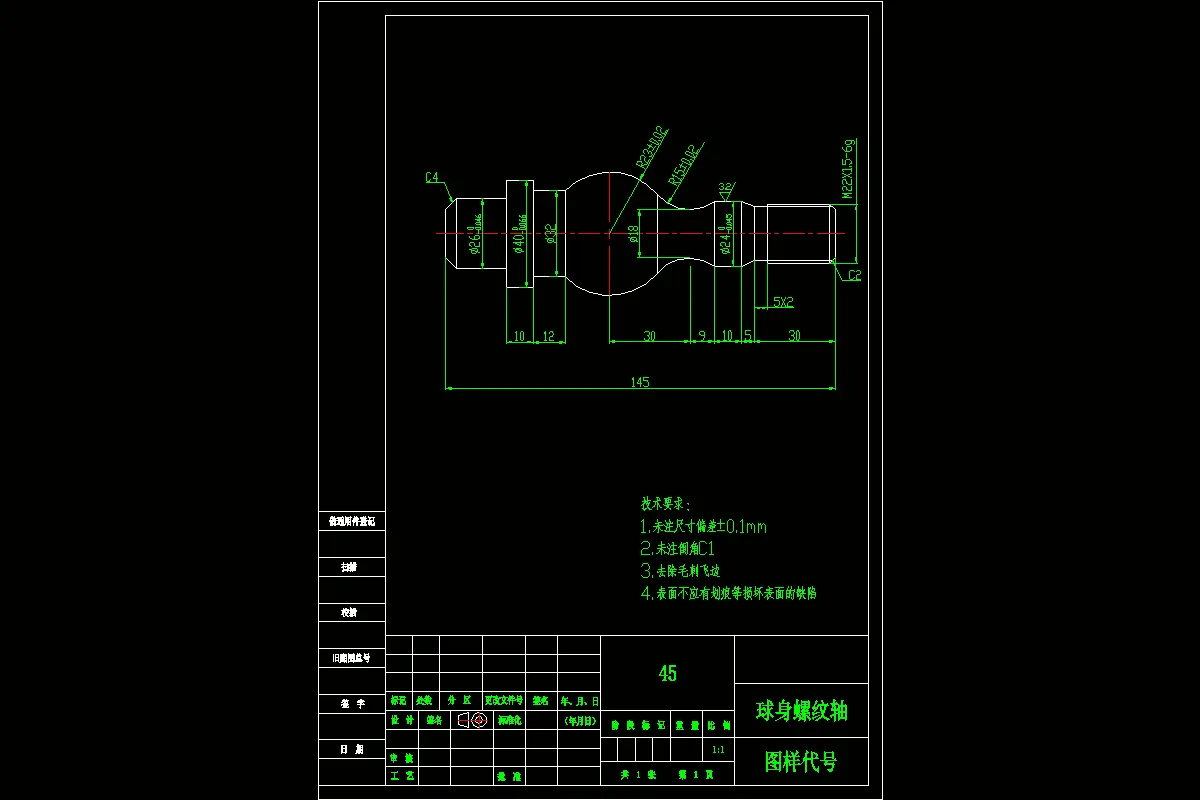Click the 共1张 第1页 sheet count cell

[667, 775]
